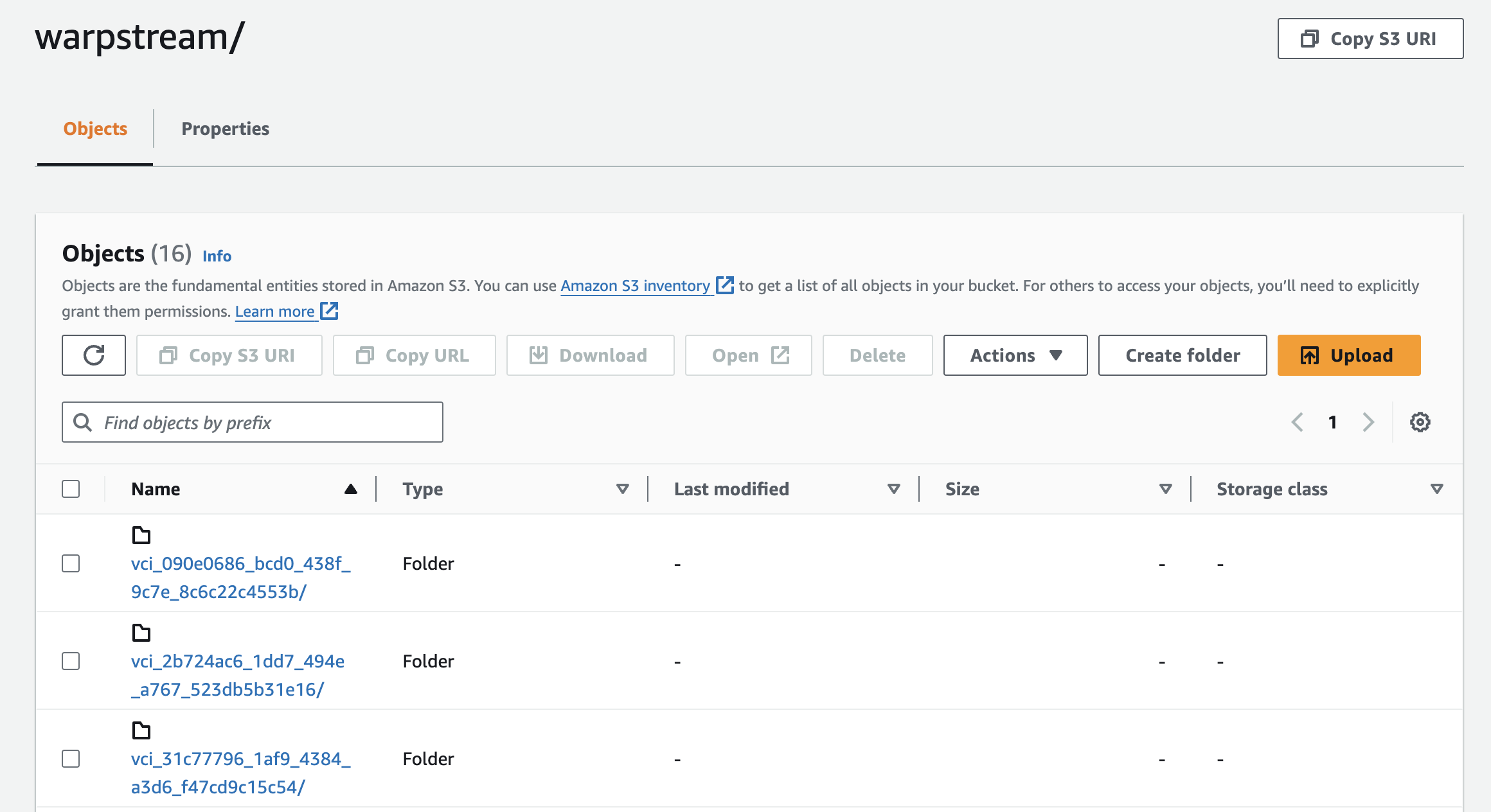Select the Objects tab
Viewport: 1491px width, 812px height.
(x=95, y=128)
